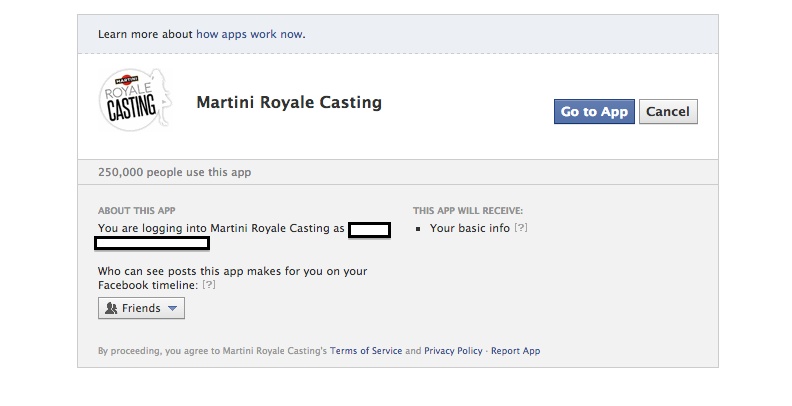Viewport: 792px width, 406px height.
Task: Click the Report App link
Action: click(x=516, y=350)
